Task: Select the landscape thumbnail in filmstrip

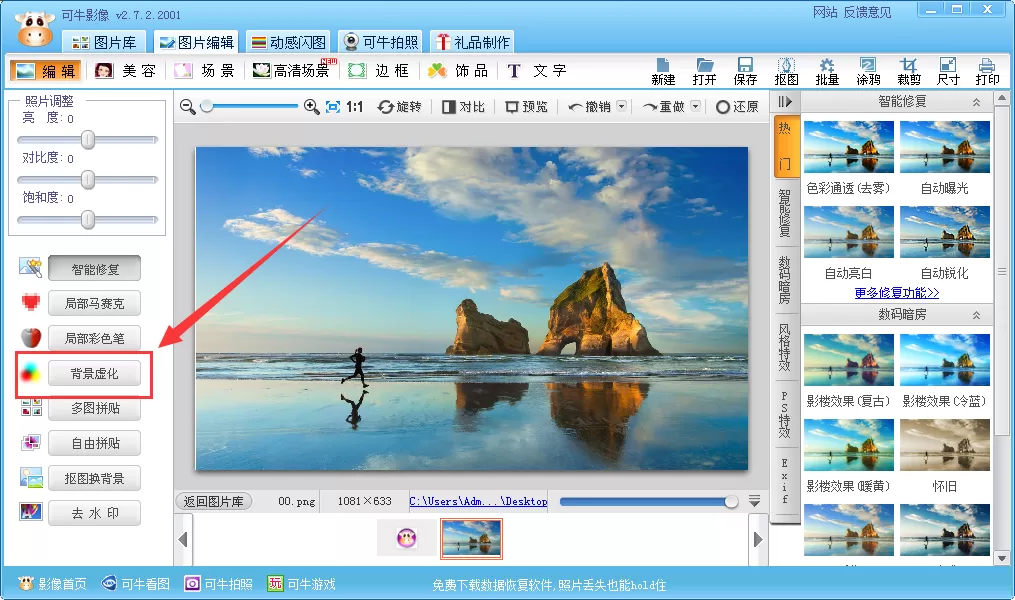Action: 471,539
